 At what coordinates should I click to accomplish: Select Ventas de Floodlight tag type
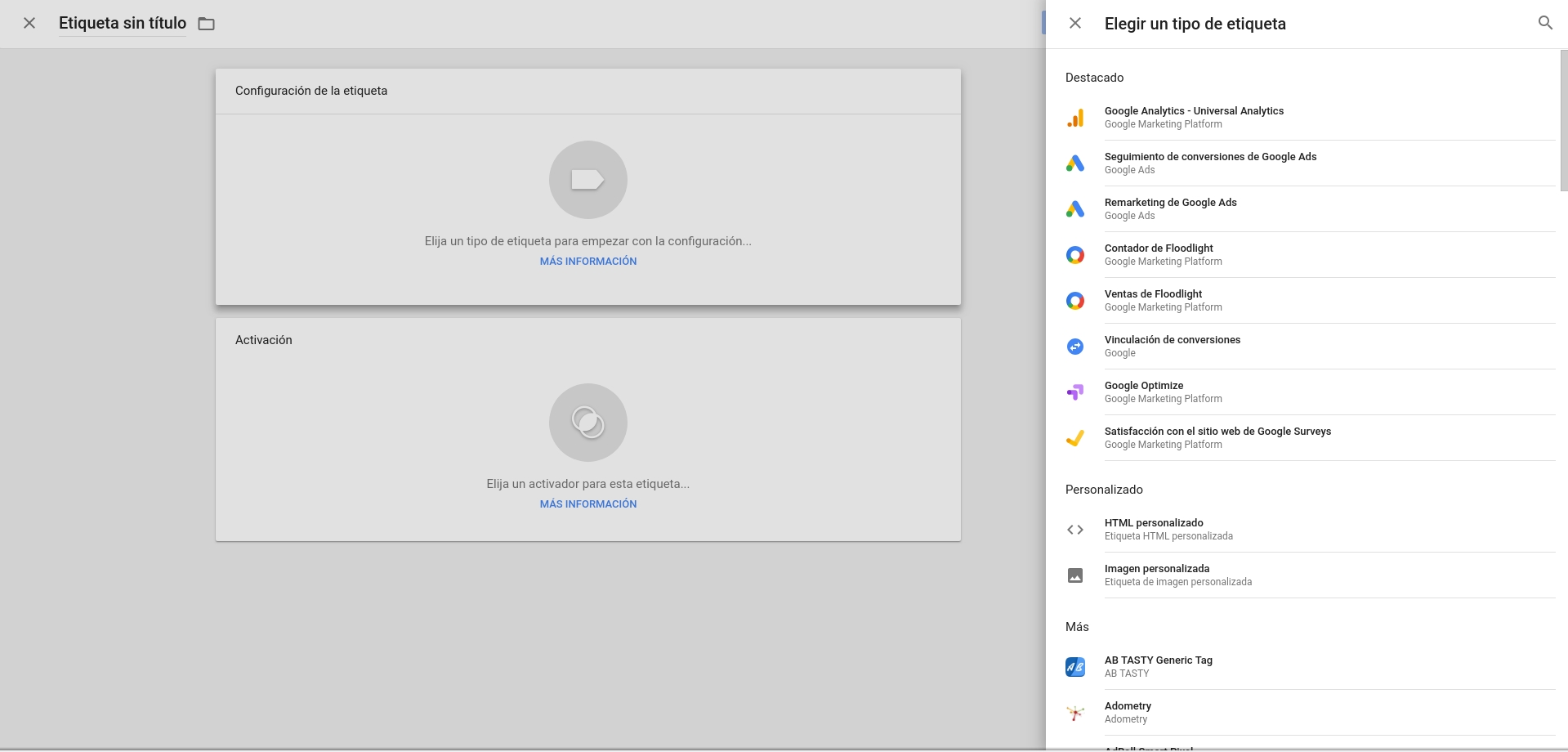pos(1153,294)
